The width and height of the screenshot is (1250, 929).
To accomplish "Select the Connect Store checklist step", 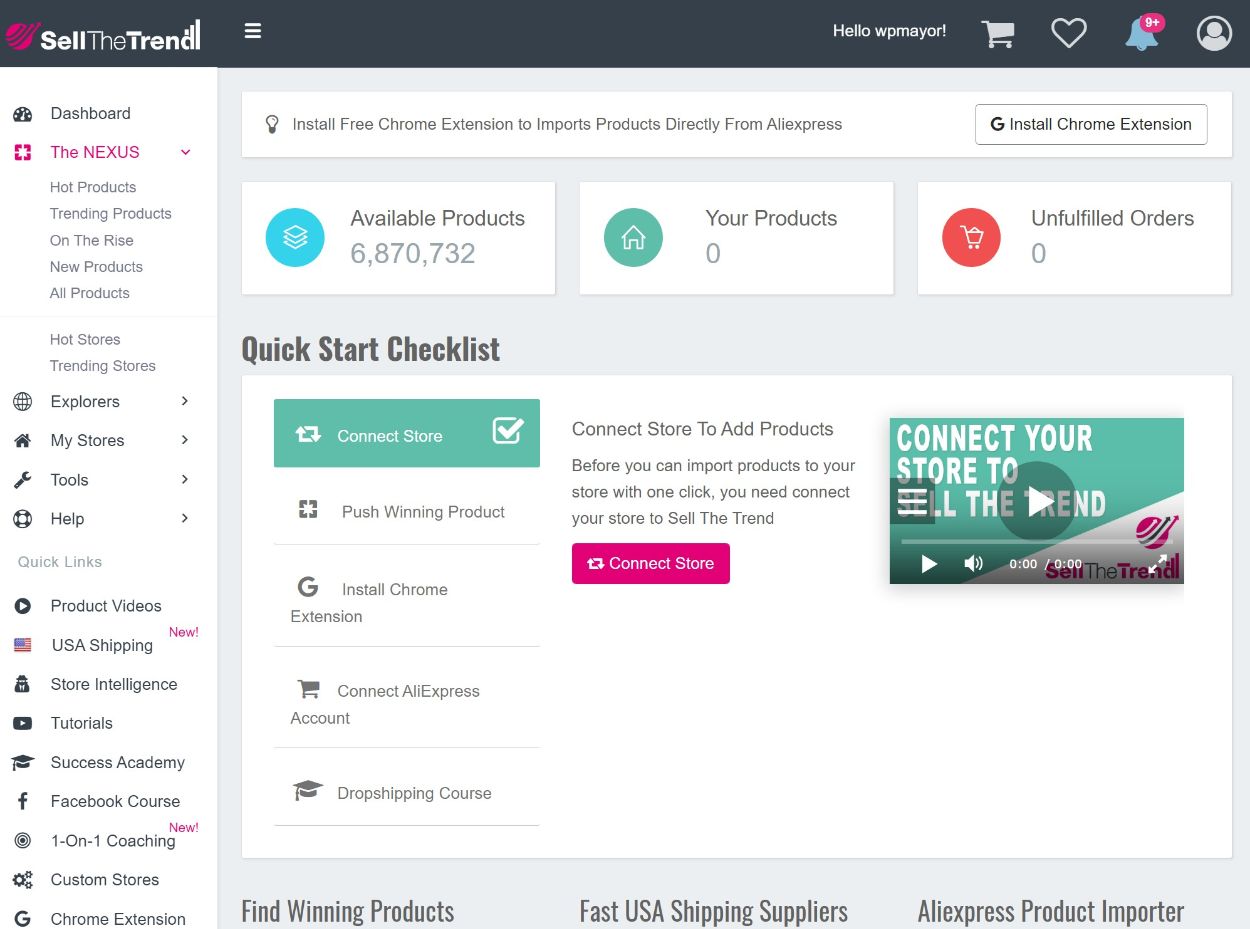I will [x=407, y=433].
